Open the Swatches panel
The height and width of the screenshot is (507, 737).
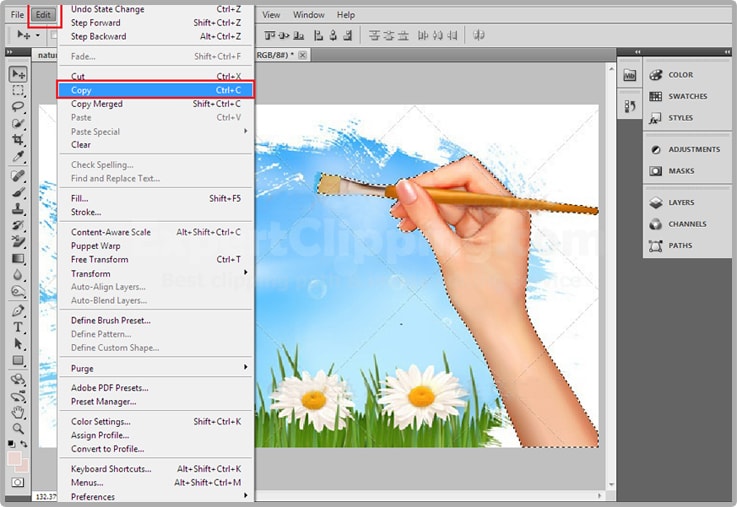coord(687,96)
